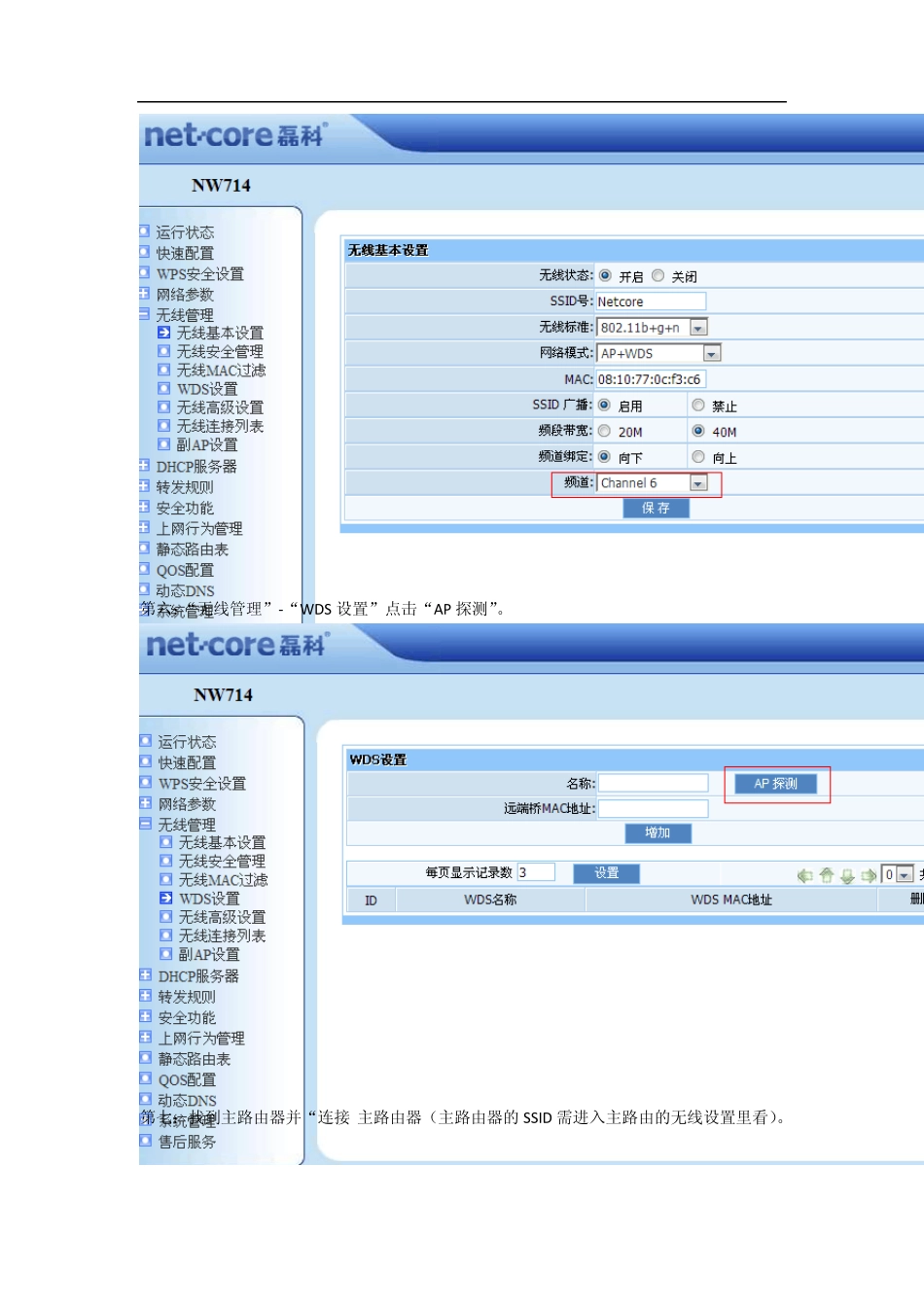Image resolution: width=924 pixels, height=1307 pixels.
Task: Expand 上网行为管理 on the WDS设置 page sidebar
Action: tap(146, 1037)
